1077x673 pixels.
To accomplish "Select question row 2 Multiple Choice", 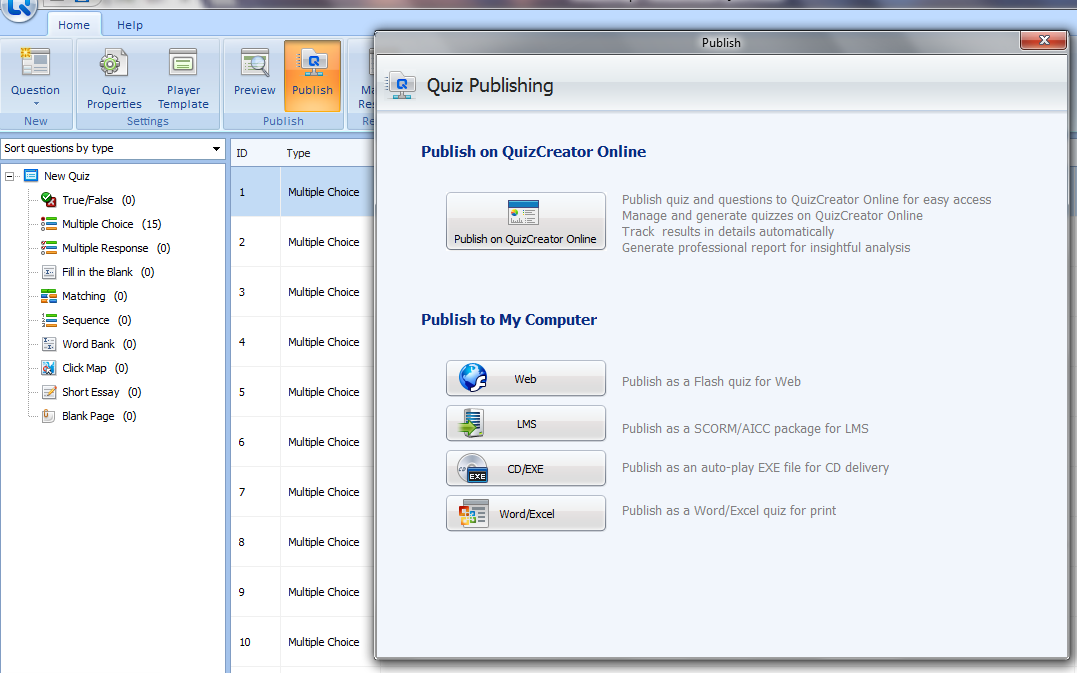I will pyautogui.click(x=302, y=242).
